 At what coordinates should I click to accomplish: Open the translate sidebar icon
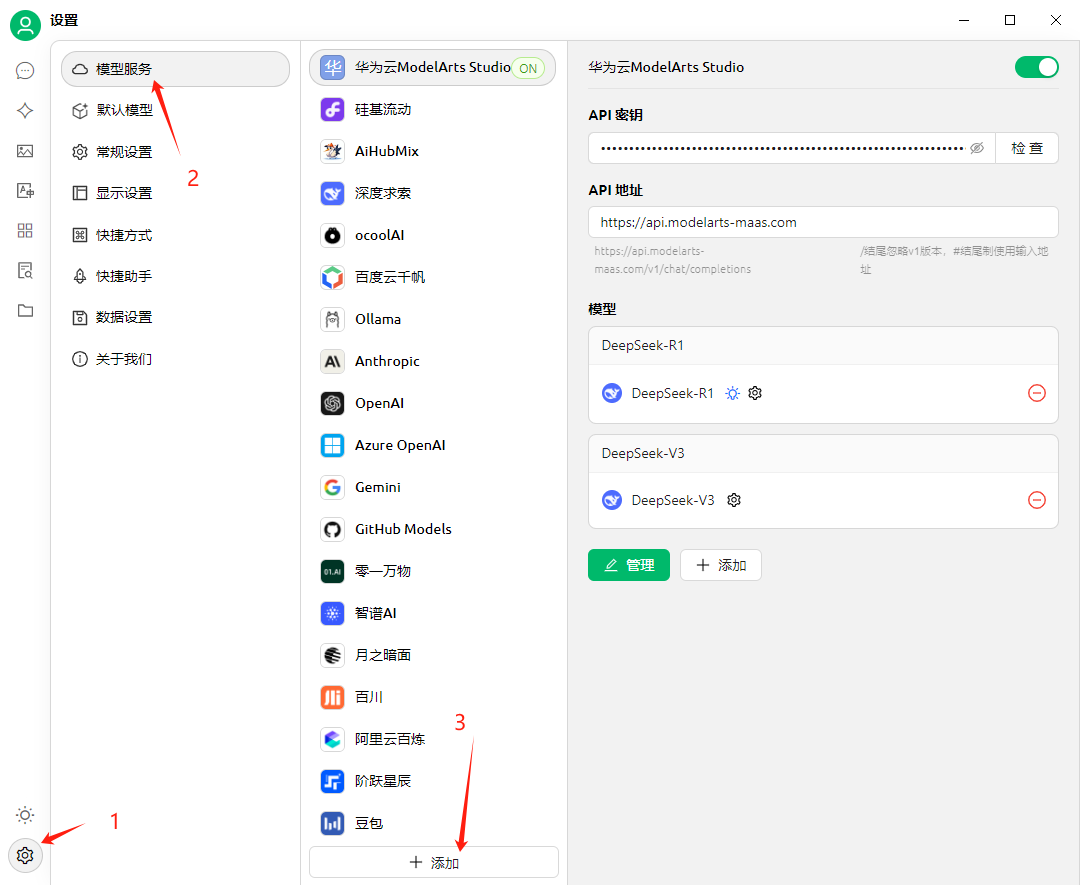pos(25,191)
